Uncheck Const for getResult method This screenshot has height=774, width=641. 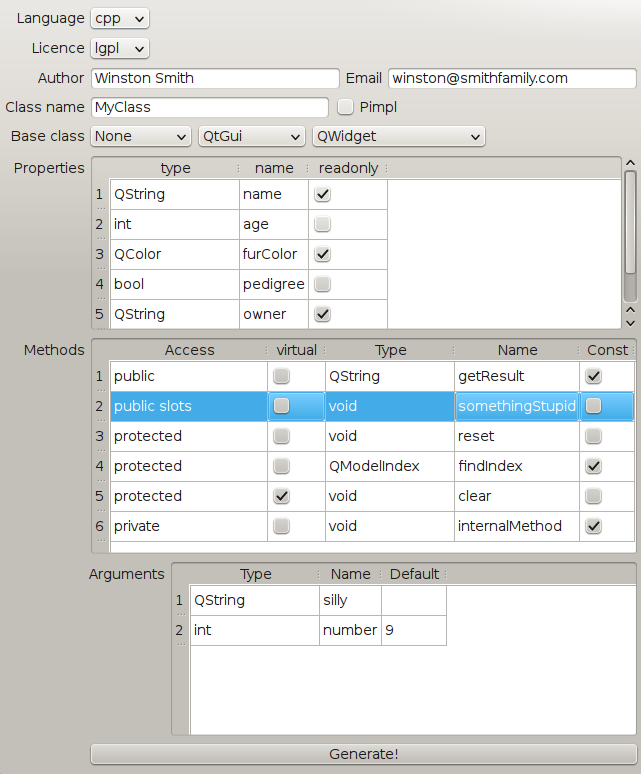pyautogui.click(x=593, y=376)
